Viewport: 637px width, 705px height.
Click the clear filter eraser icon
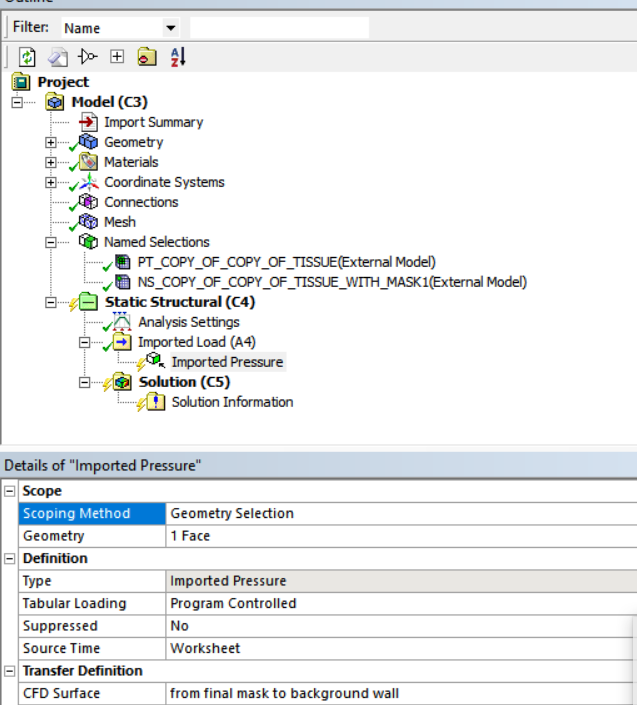(57, 57)
